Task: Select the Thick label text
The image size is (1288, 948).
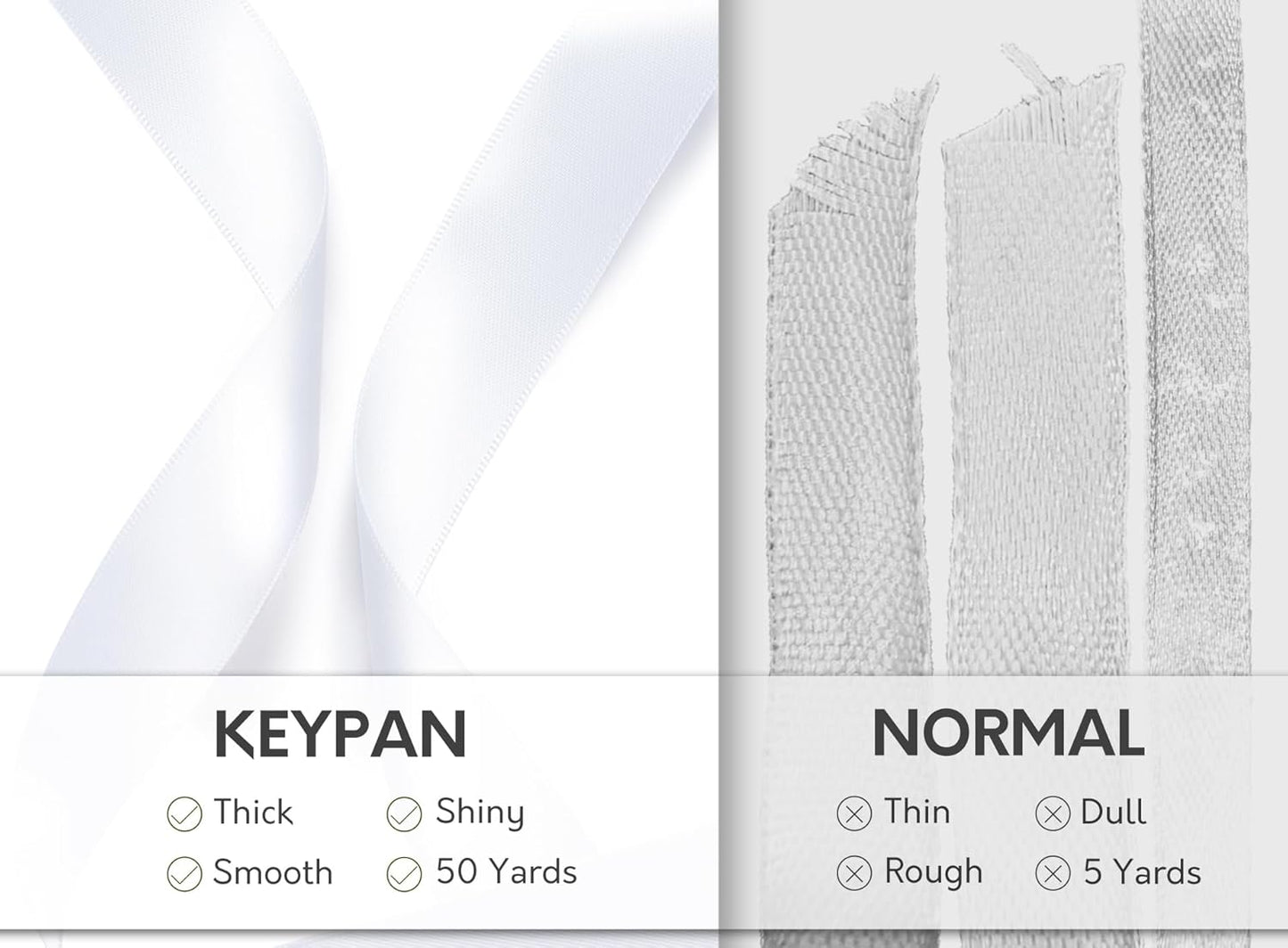Action: (x=253, y=813)
